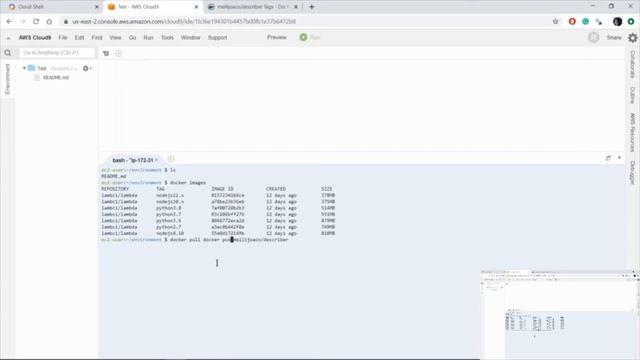Open the Outline side panel
The height and width of the screenshot is (360, 640).
pyautogui.click(x=633, y=95)
